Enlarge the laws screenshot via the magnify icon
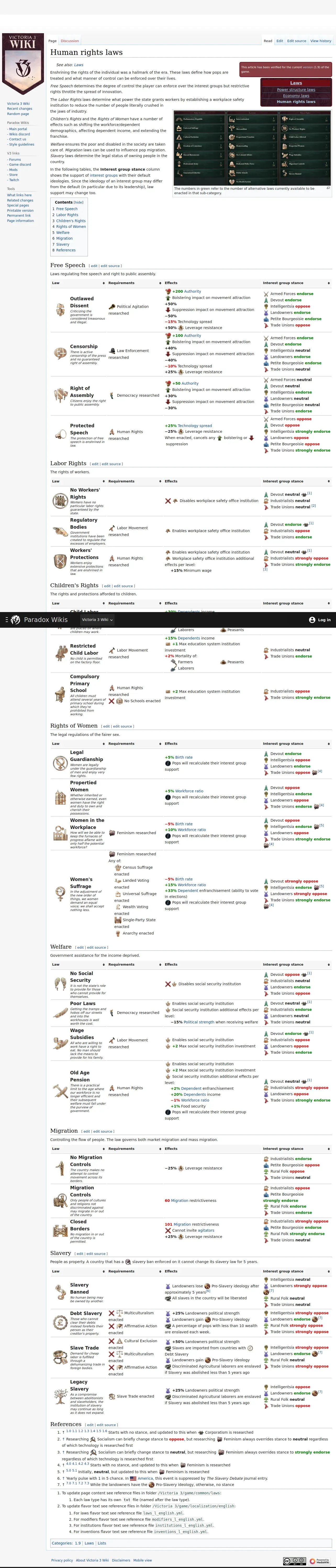 click(x=328, y=188)
